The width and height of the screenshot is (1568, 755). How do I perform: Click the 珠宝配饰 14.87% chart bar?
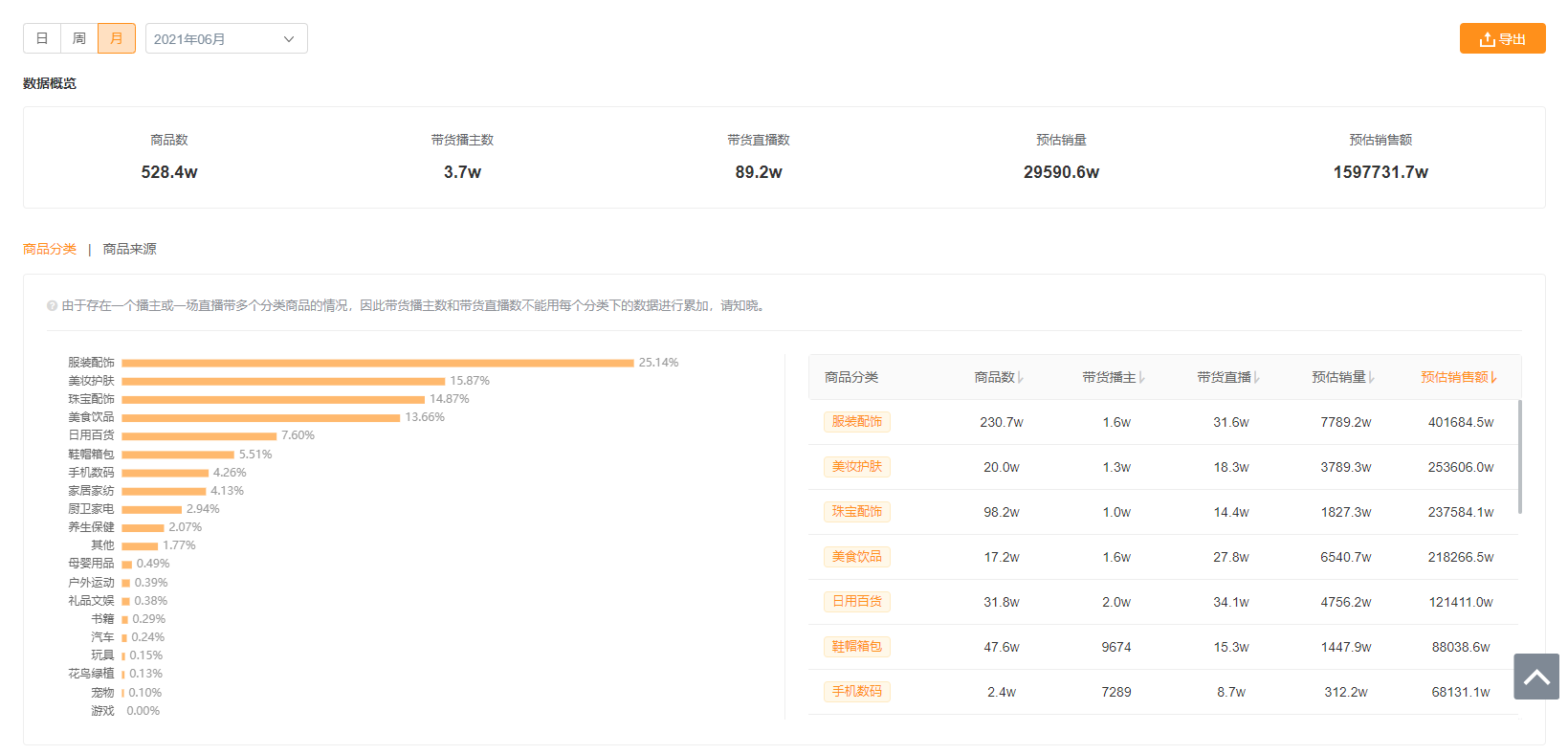pyautogui.click(x=273, y=399)
